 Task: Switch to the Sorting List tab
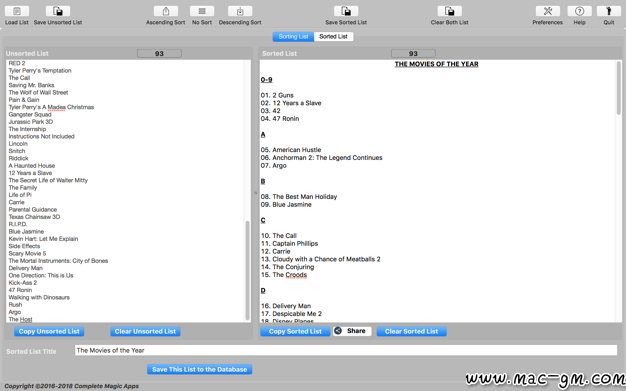click(x=293, y=37)
